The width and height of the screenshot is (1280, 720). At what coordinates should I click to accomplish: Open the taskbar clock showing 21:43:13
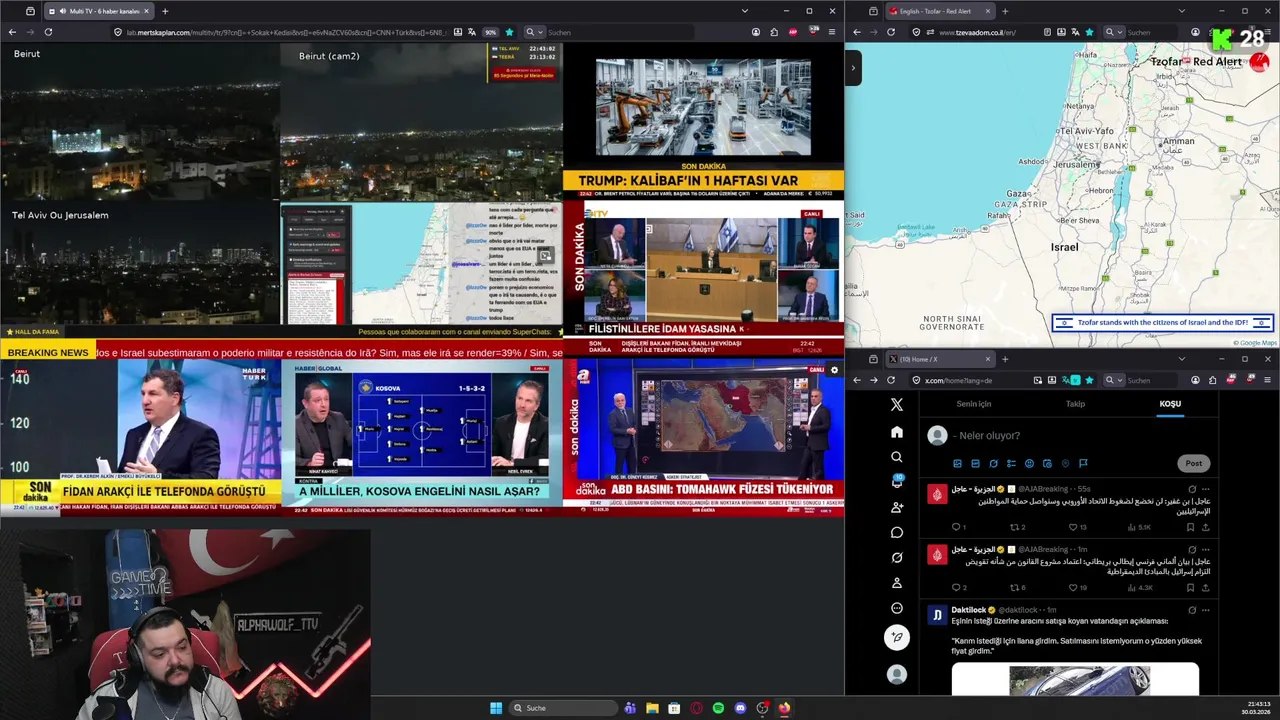pos(1258,708)
